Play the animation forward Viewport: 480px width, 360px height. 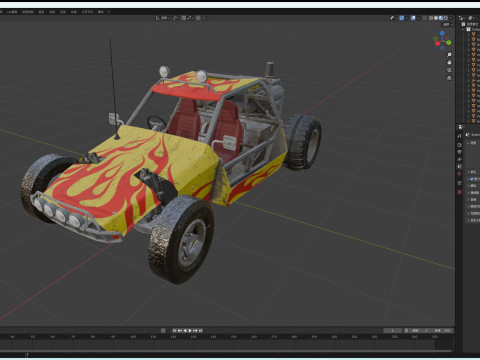tap(190, 330)
